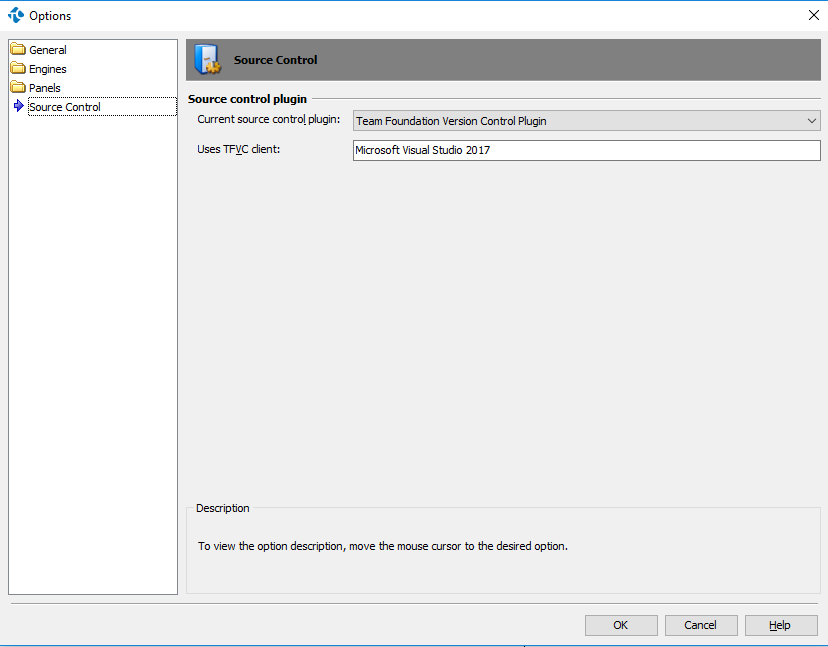The image size is (828, 647).
Task: Click the Uses TFVC client field
Action: [x=586, y=151]
